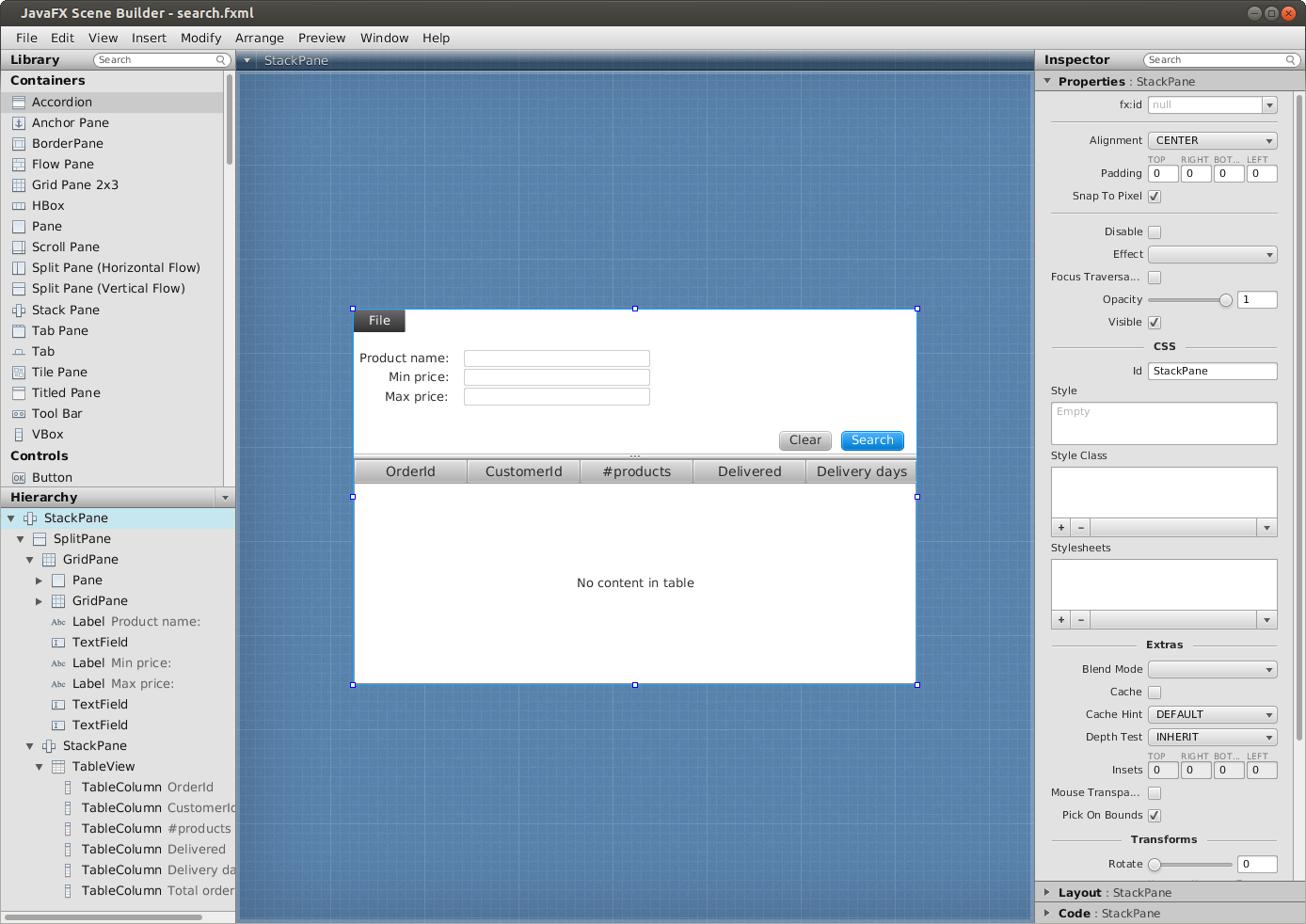Pick the Tool Bar icon in Containers

click(19, 414)
